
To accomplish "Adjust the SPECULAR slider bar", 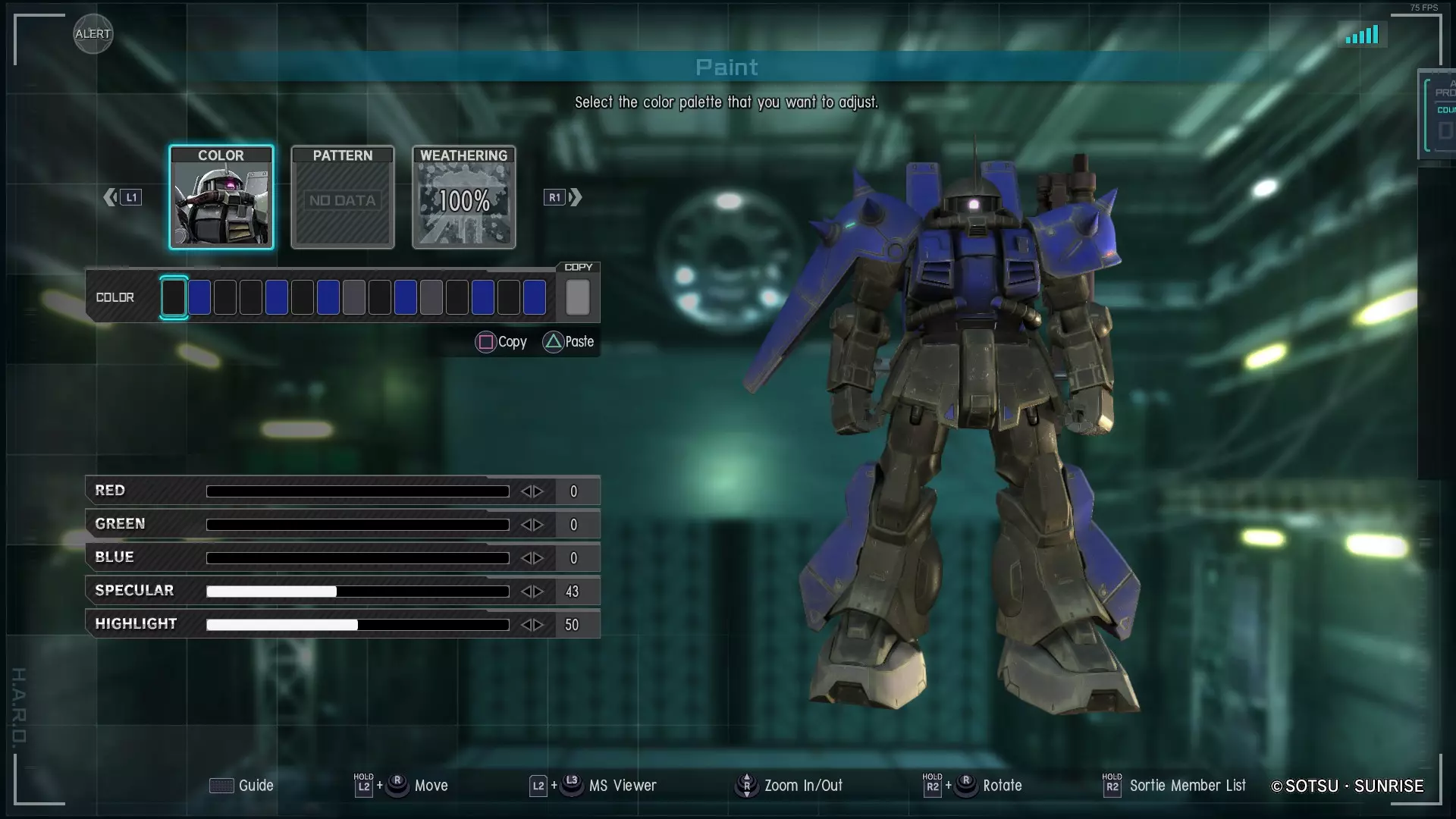I will (357, 591).
